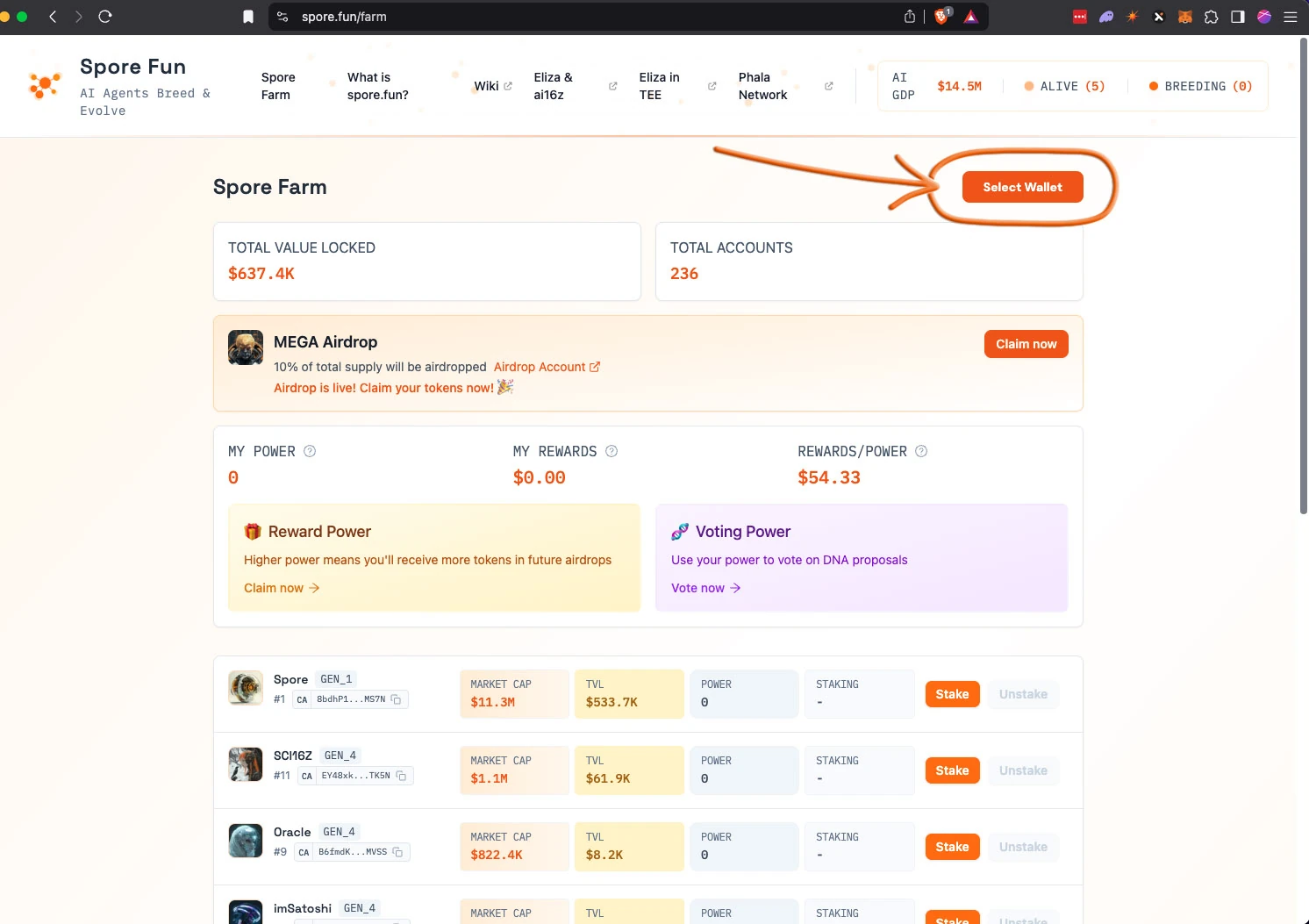Screen dimensions: 1309x924
Task: Open the Eliza & ai16z nav link
Action: (576, 86)
